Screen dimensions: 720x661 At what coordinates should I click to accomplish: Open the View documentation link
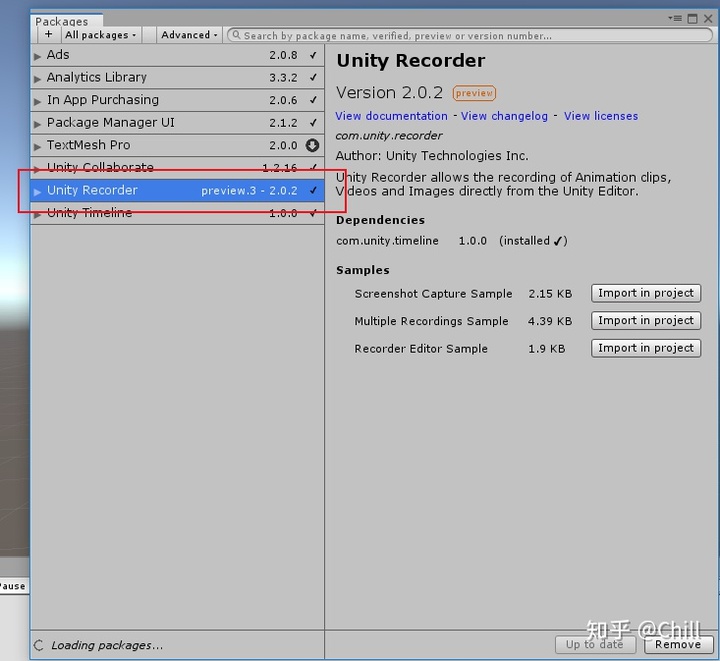(x=391, y=116)
